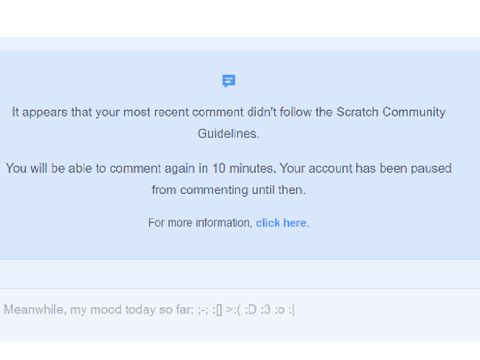
Task: Click "Your account has been paused" sentence
Action: (x=365, y=168)
